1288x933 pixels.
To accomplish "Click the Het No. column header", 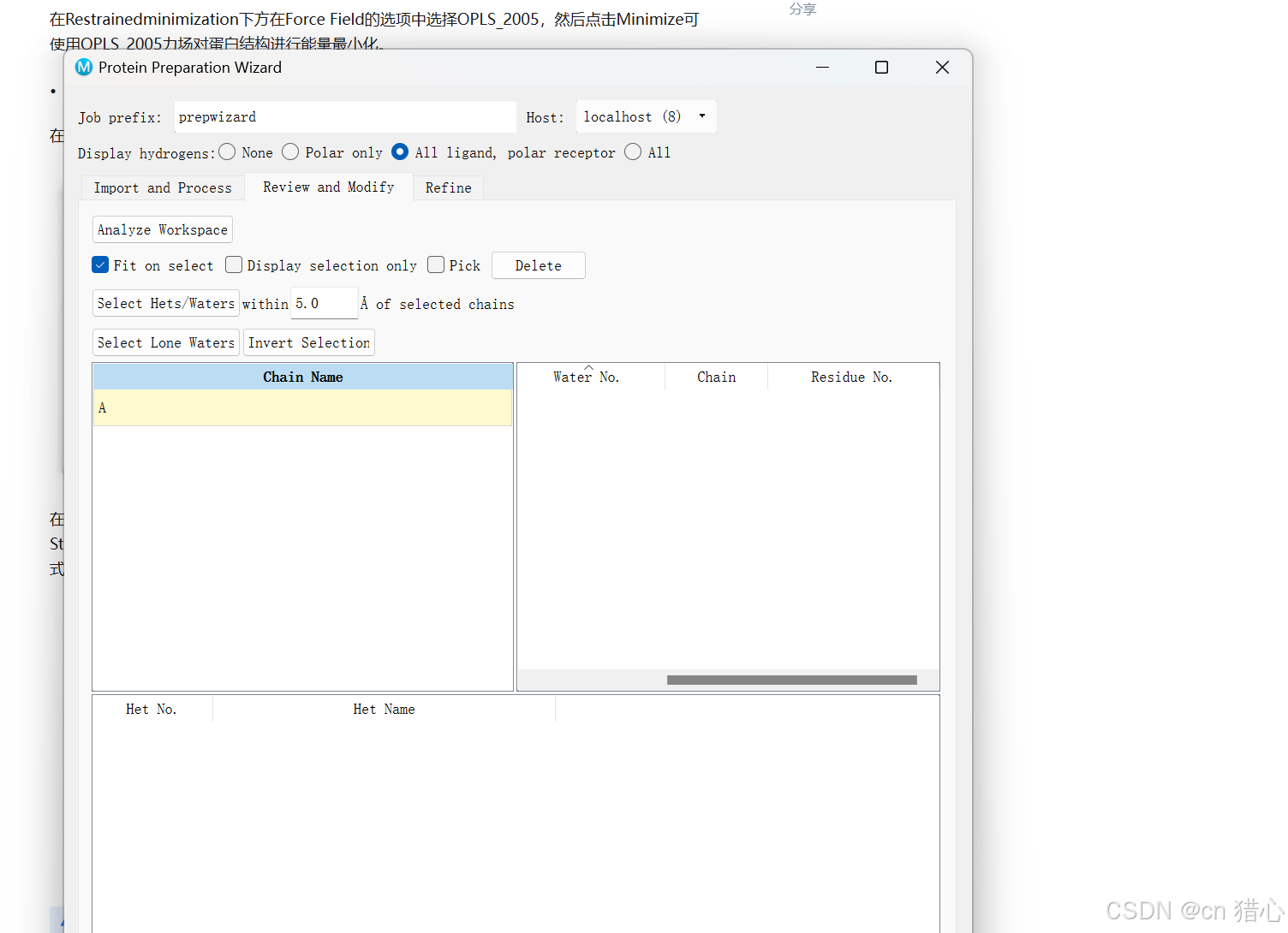I will coord(152,709).
